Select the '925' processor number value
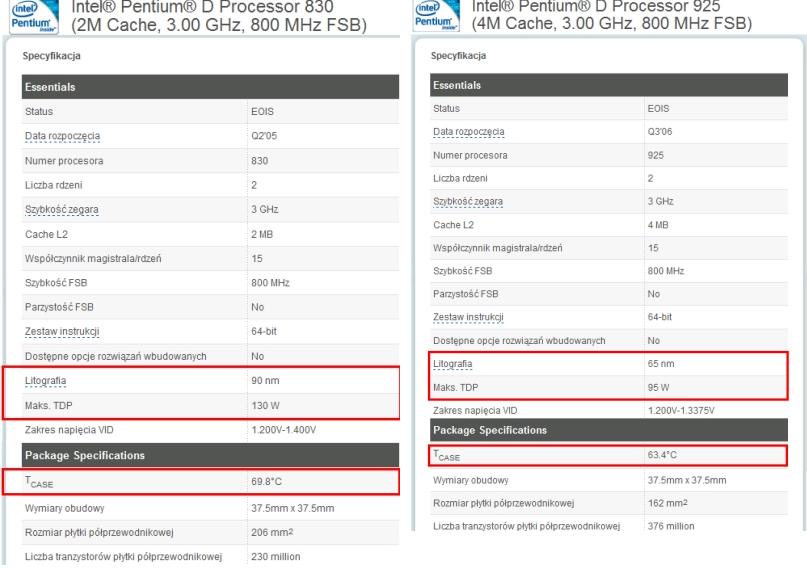The image size is (807, 568). click(655, 155)
